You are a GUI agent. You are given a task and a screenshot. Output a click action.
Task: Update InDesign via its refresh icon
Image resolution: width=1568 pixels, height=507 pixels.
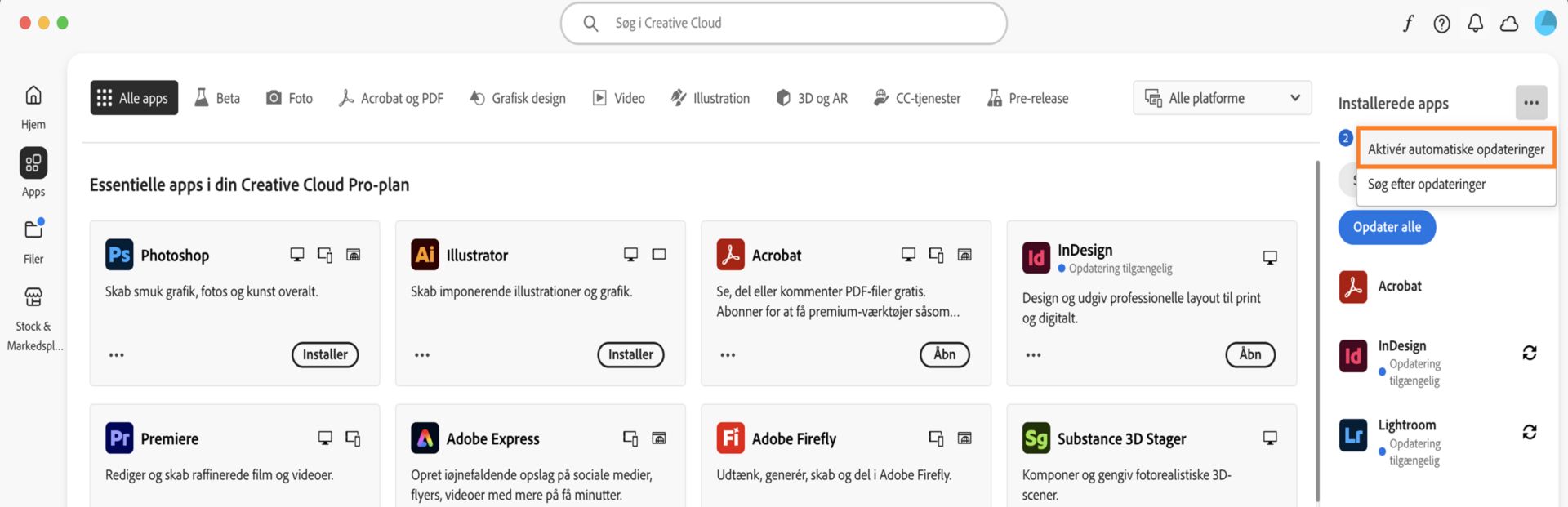(1530, 353)
